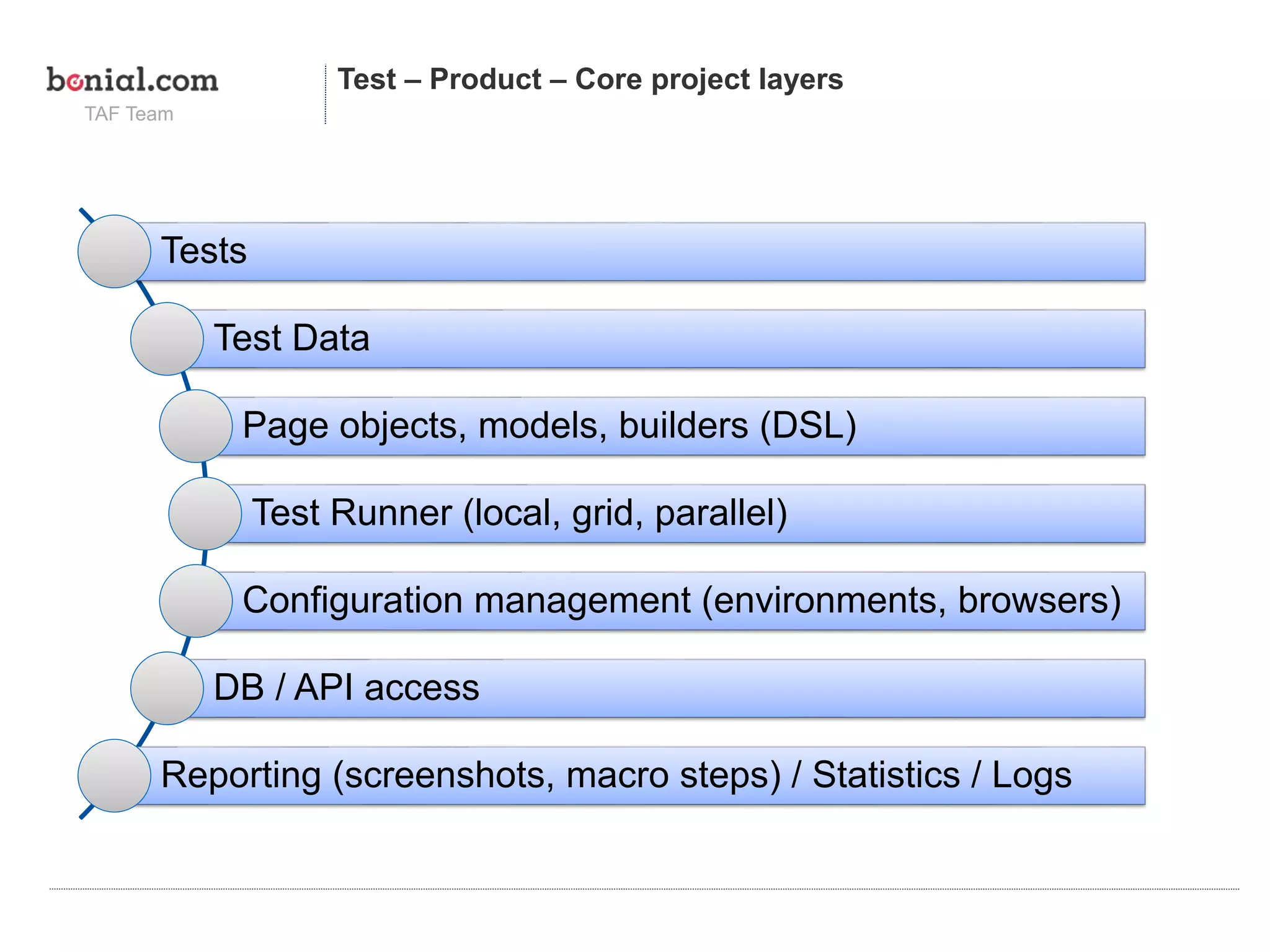Click the circle bullet beside Page objects row
The width and height of the screenshot is (1270, 952).
click(196, 426)
